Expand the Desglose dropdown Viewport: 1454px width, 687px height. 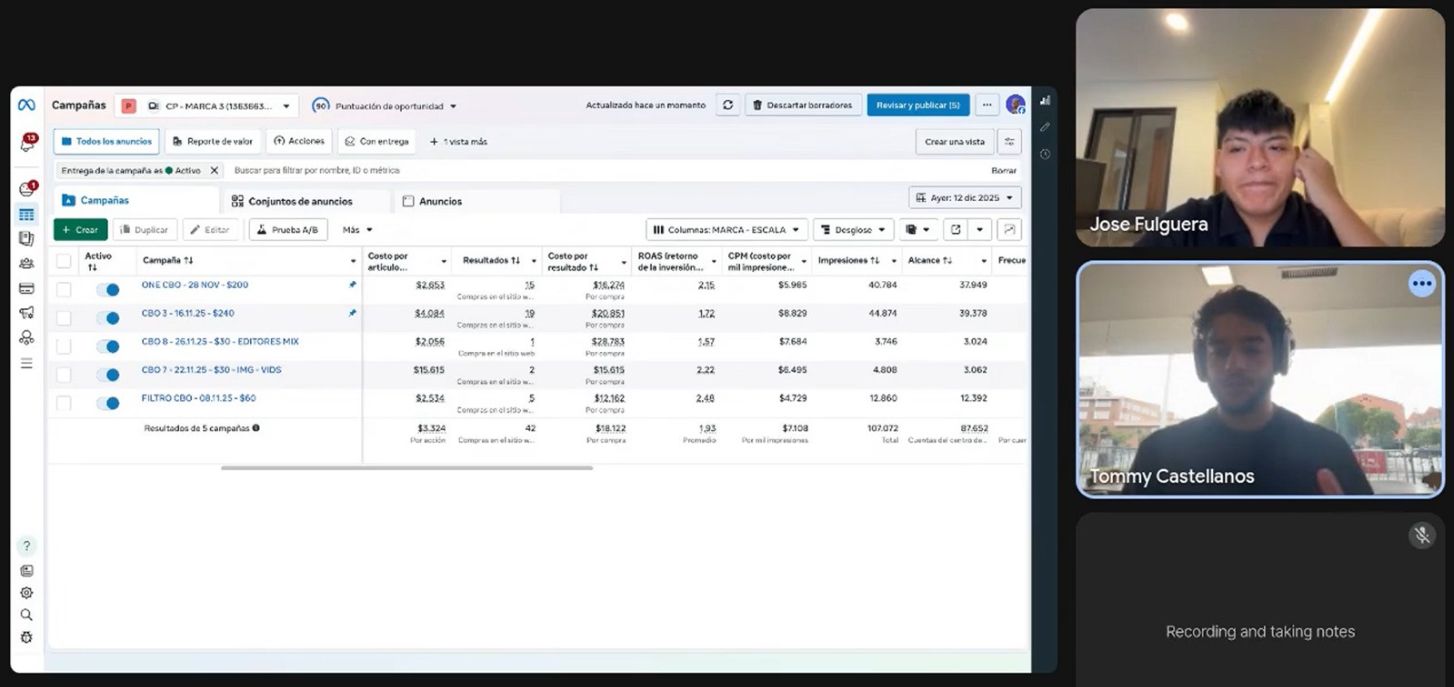pos(853,230)
